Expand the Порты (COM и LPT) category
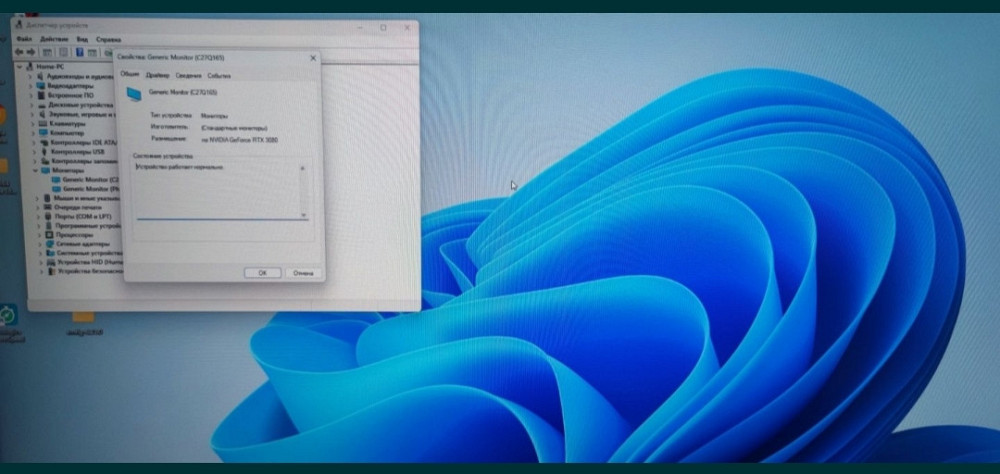The width and height of the screenshot is (1000, 474). pos(37,216)
